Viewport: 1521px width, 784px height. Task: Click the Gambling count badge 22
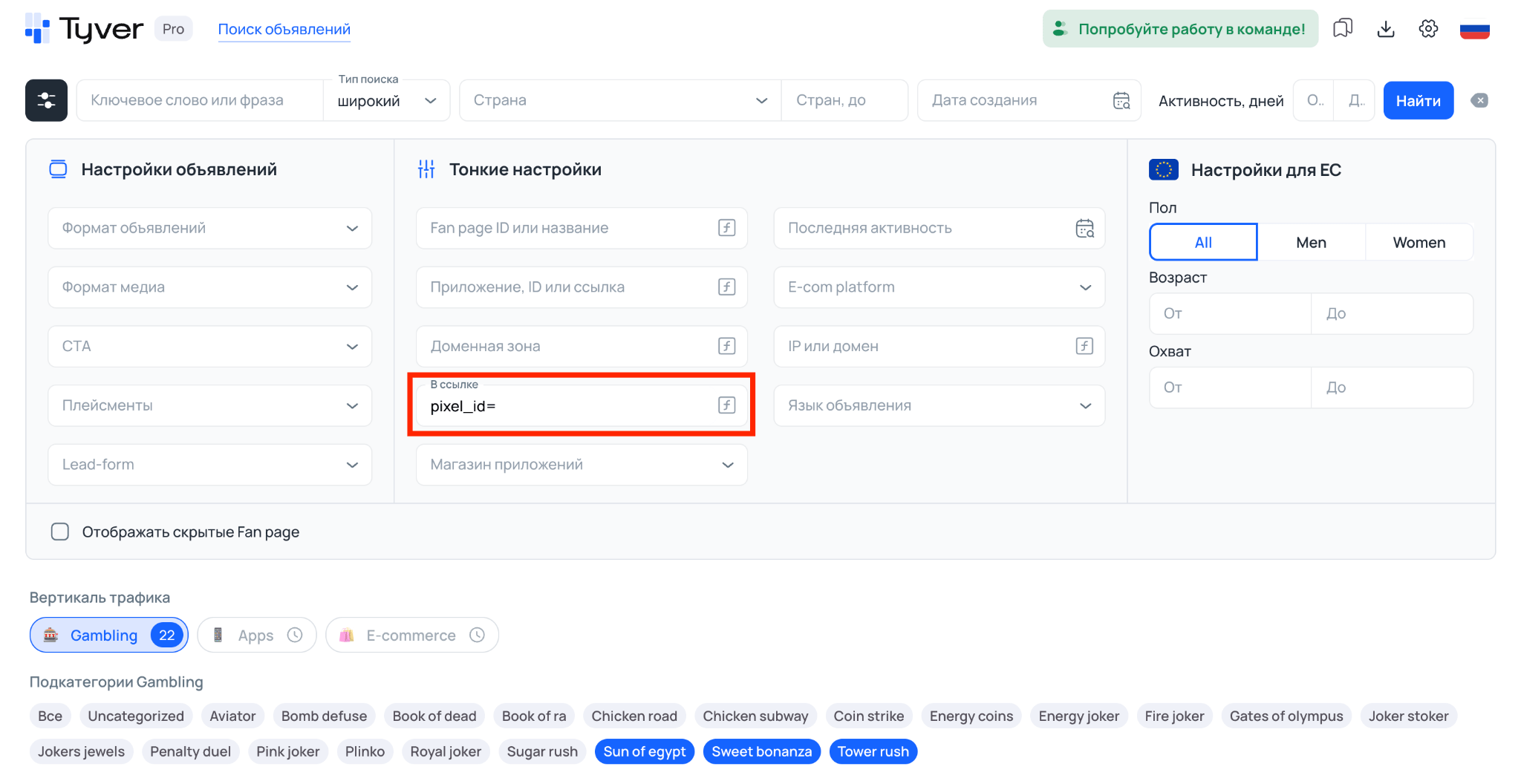tap(166, 635)
